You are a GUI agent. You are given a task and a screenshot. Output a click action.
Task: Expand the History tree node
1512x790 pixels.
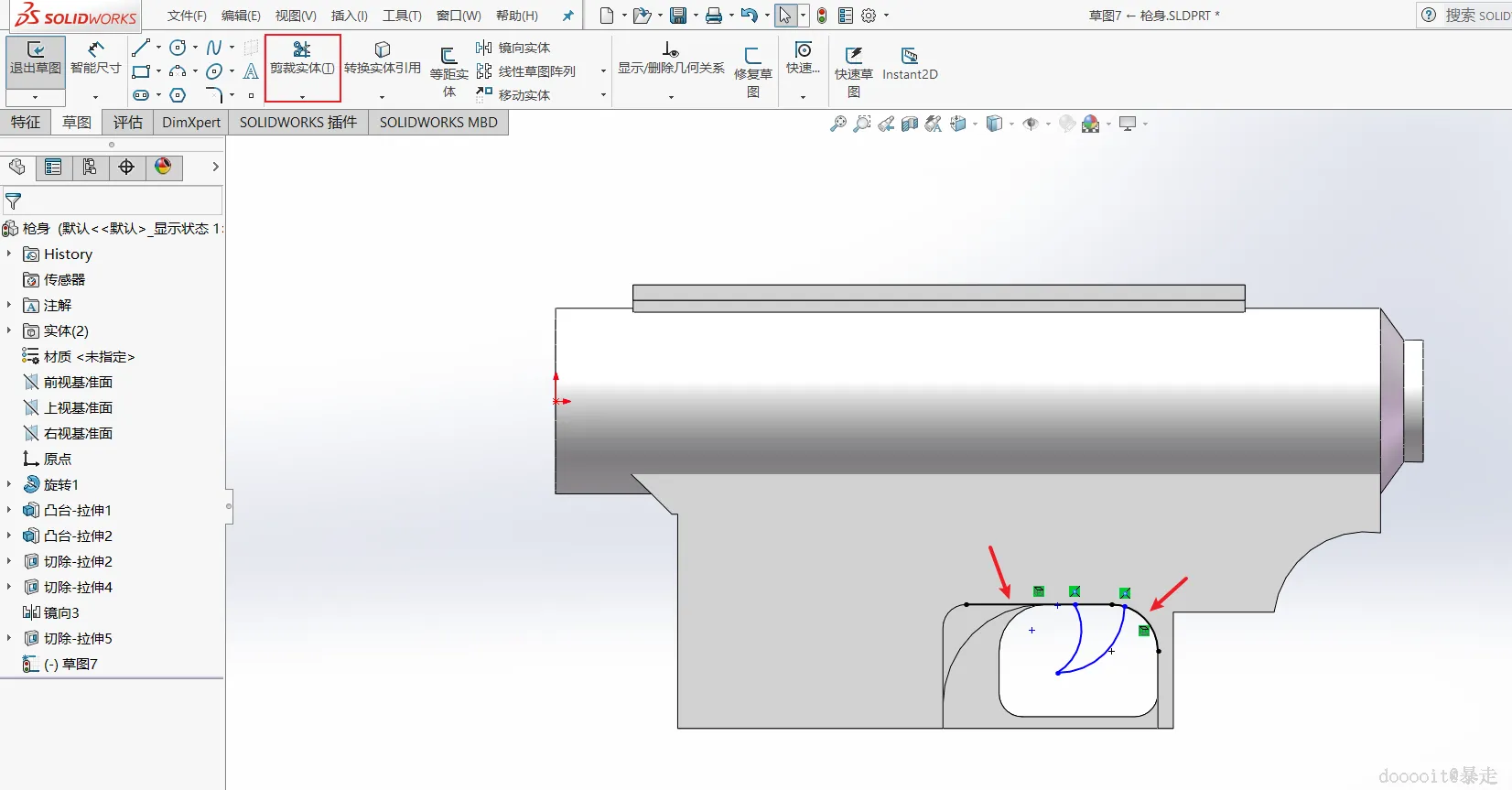pyautogui.click(x=9, y=254)
